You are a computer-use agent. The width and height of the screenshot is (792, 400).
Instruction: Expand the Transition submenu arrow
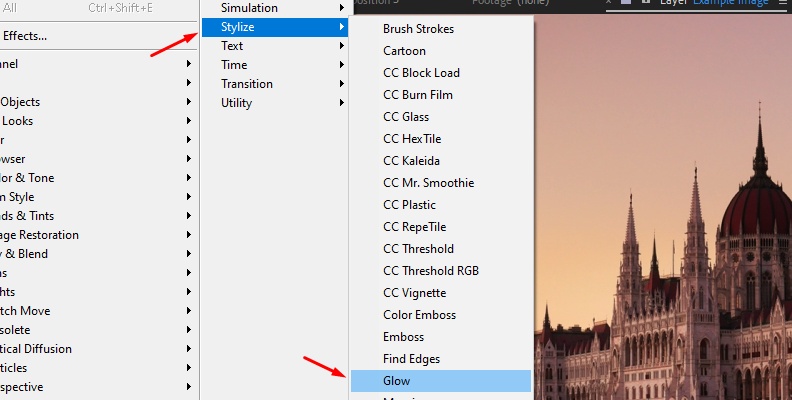(342, 84)
